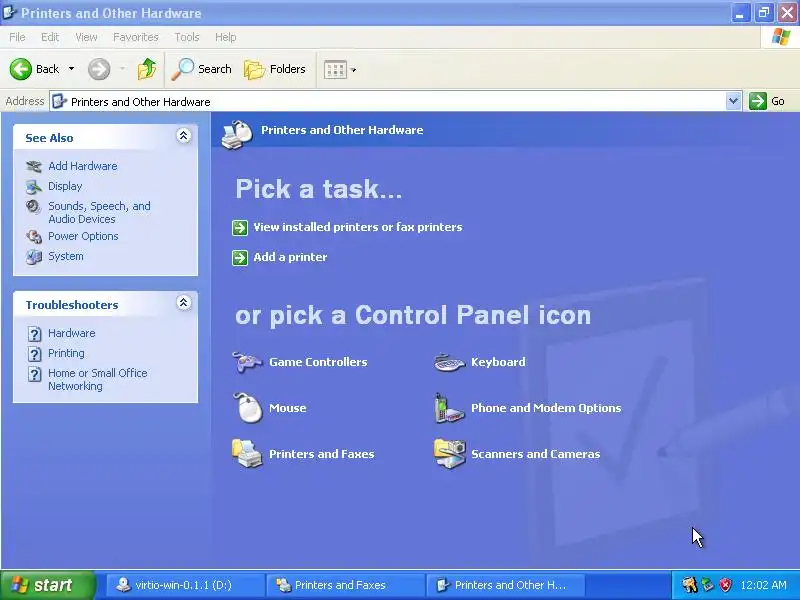This screenshot has width=800, height=600.
Task: Open the System link
Action: (65, 256)
